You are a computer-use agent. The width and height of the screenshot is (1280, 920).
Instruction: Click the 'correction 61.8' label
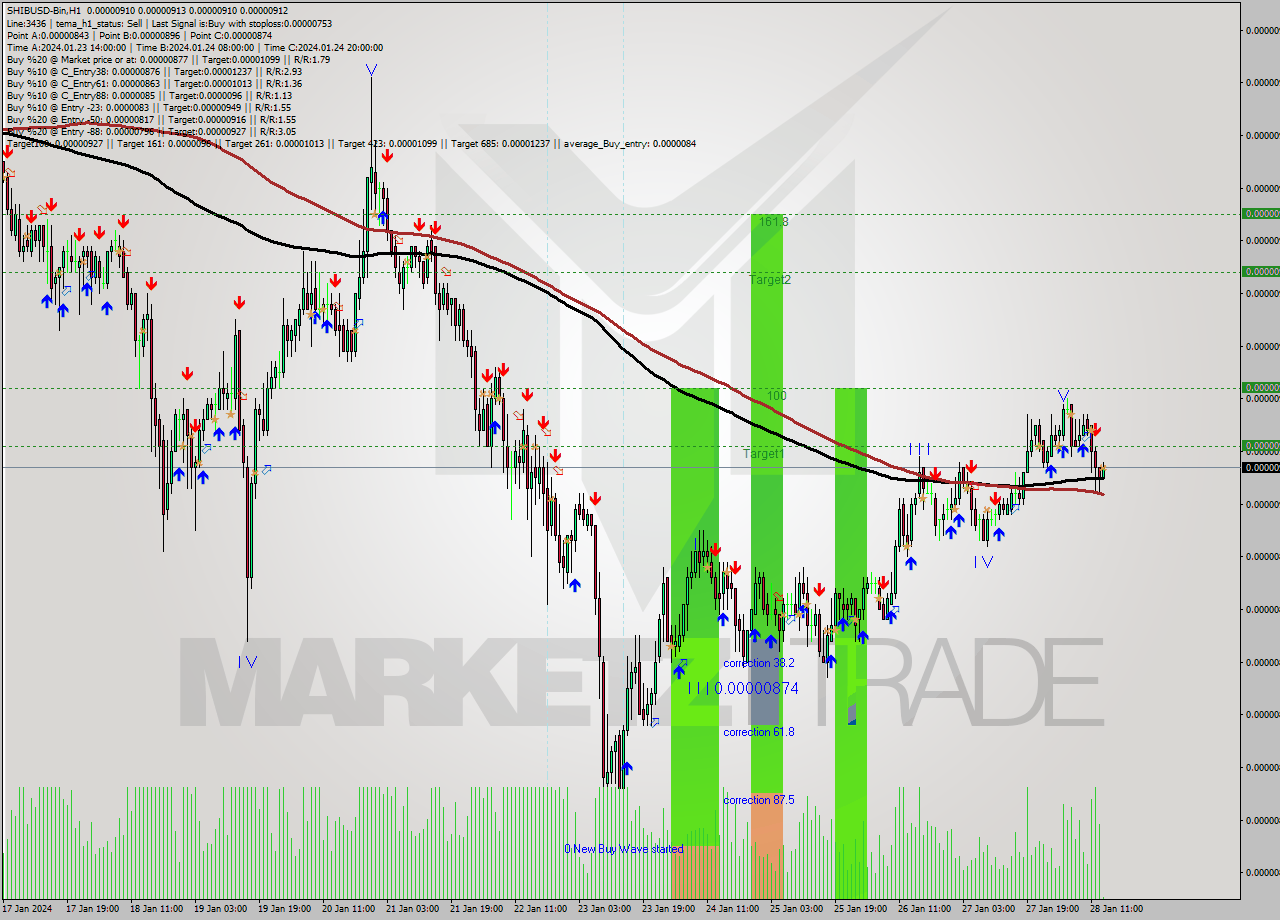pyautogui.click(x=759, y=732)
